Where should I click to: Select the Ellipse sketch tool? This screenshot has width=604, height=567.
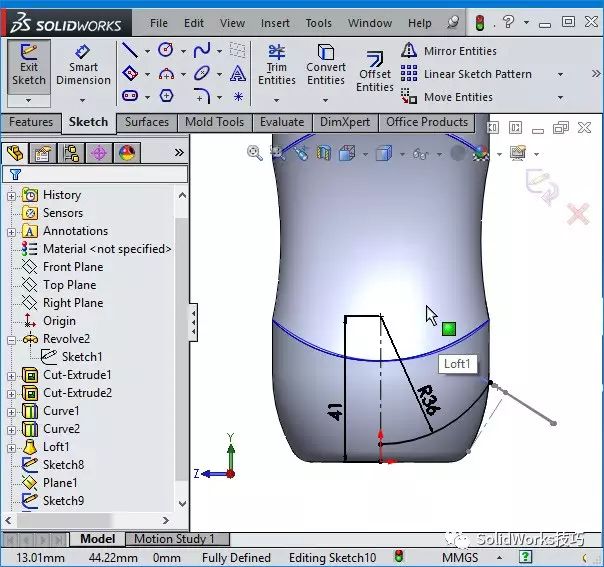(201, 73)
